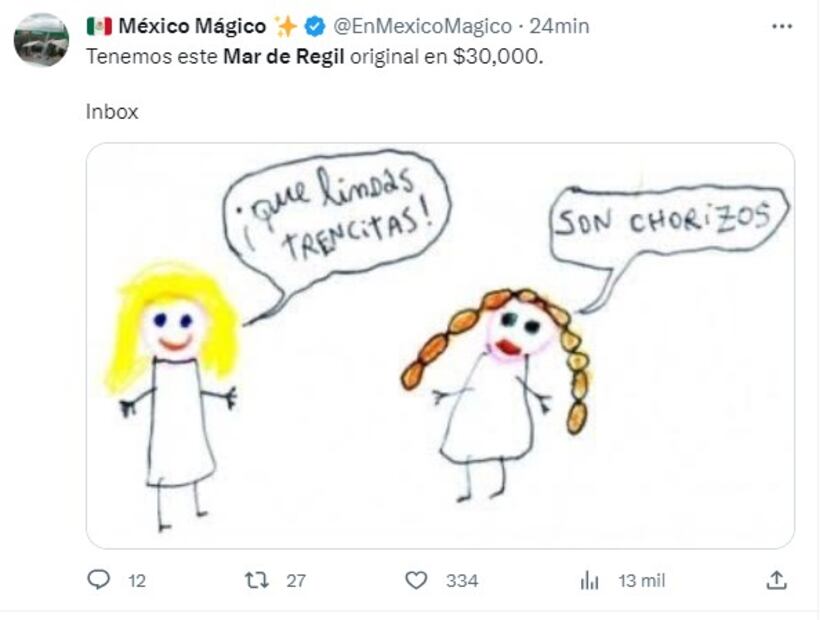823x620 pixels.
Task: Click the retweet count 27
Action: coord(296,580)
